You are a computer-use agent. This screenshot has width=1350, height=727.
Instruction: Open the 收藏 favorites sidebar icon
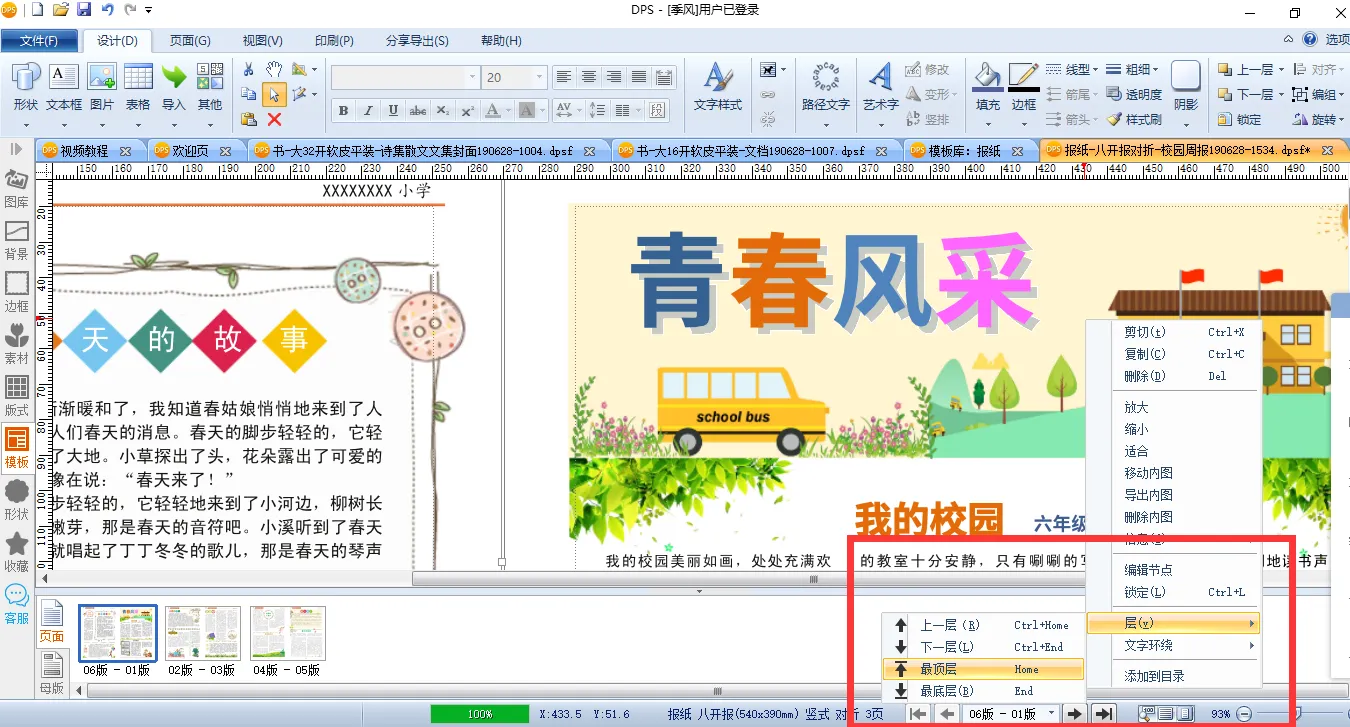point(17,551)
